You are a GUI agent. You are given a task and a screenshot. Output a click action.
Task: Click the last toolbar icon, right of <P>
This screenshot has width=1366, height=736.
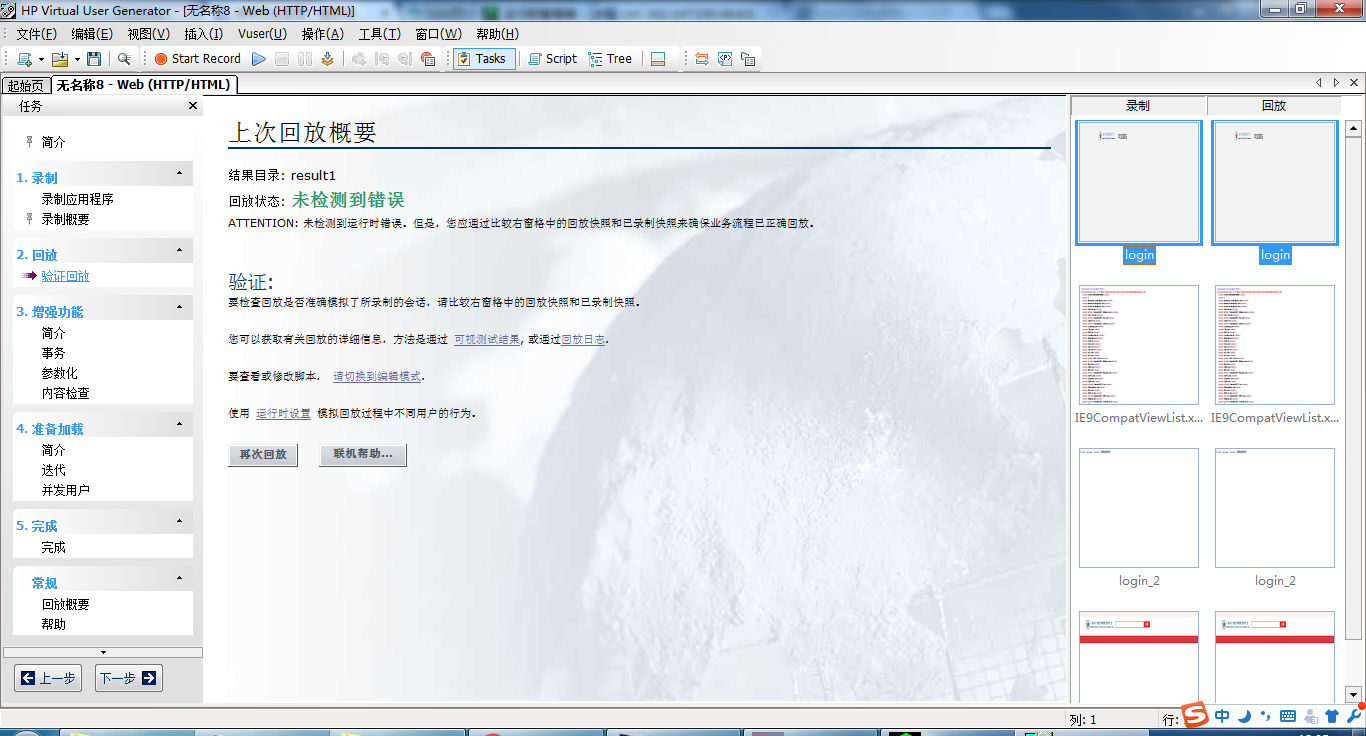(x=748, y=59)
